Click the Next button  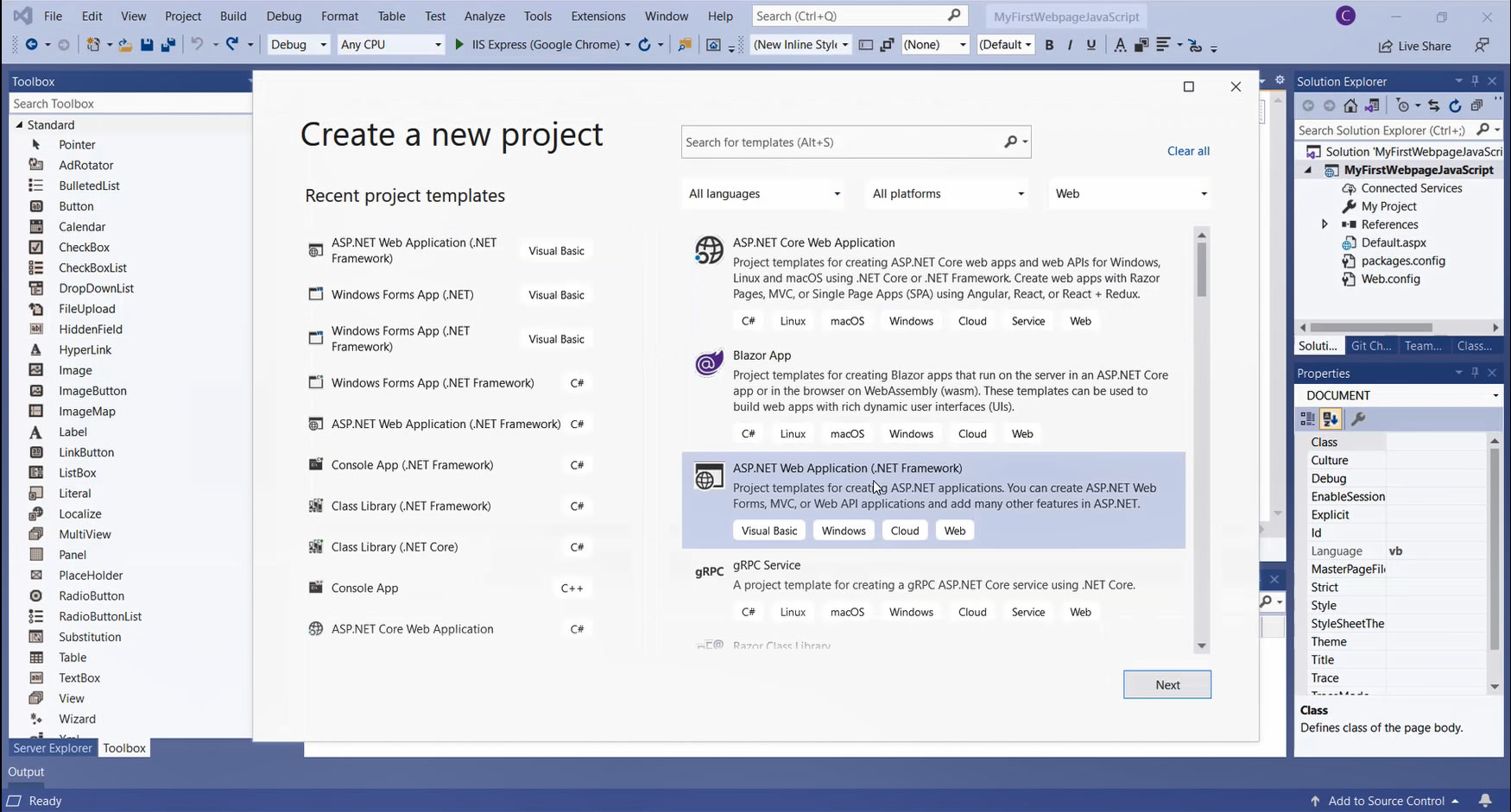(1166, 685)
